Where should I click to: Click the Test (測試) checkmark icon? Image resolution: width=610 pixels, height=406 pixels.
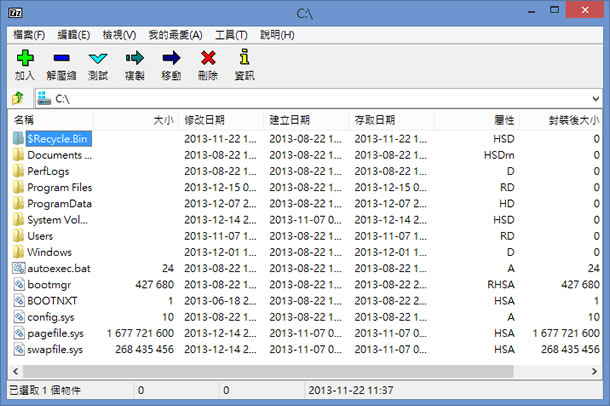click(98, 59)
